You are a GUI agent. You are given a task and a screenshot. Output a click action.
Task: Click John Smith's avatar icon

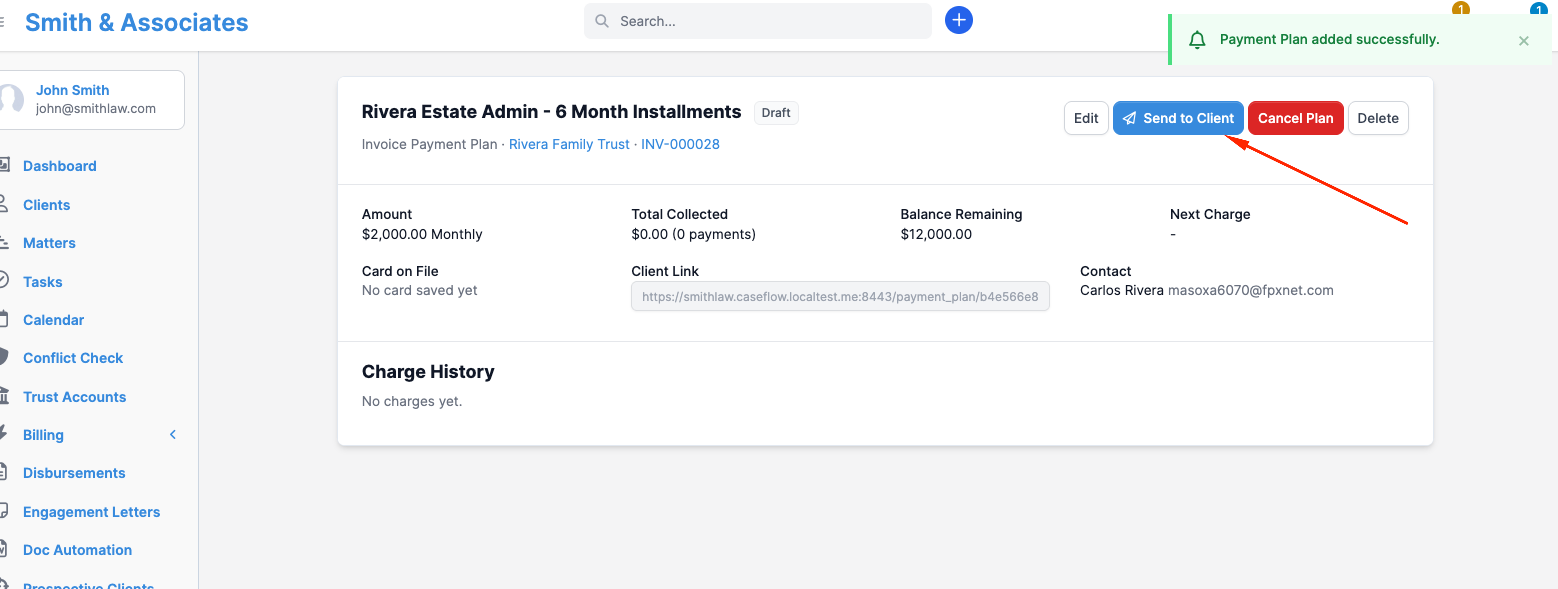tap(10, 99)
